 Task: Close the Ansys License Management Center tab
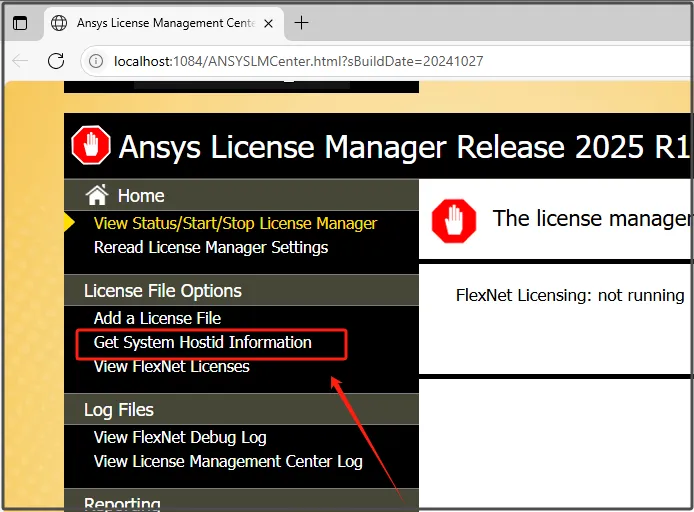click(x=268, y=23)
